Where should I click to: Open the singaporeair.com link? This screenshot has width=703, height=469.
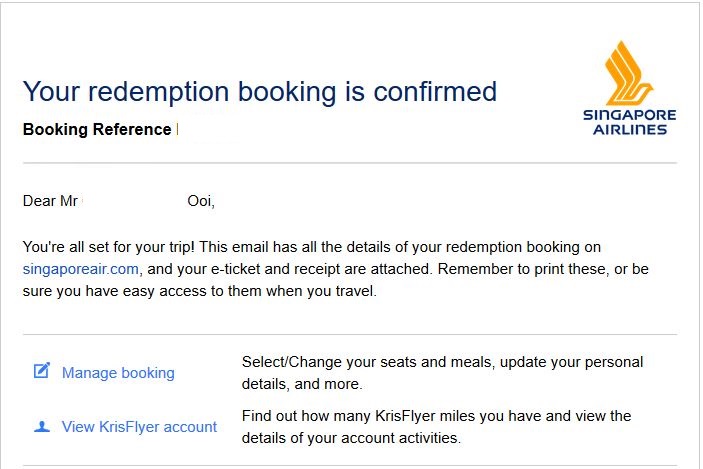(81, 269)
